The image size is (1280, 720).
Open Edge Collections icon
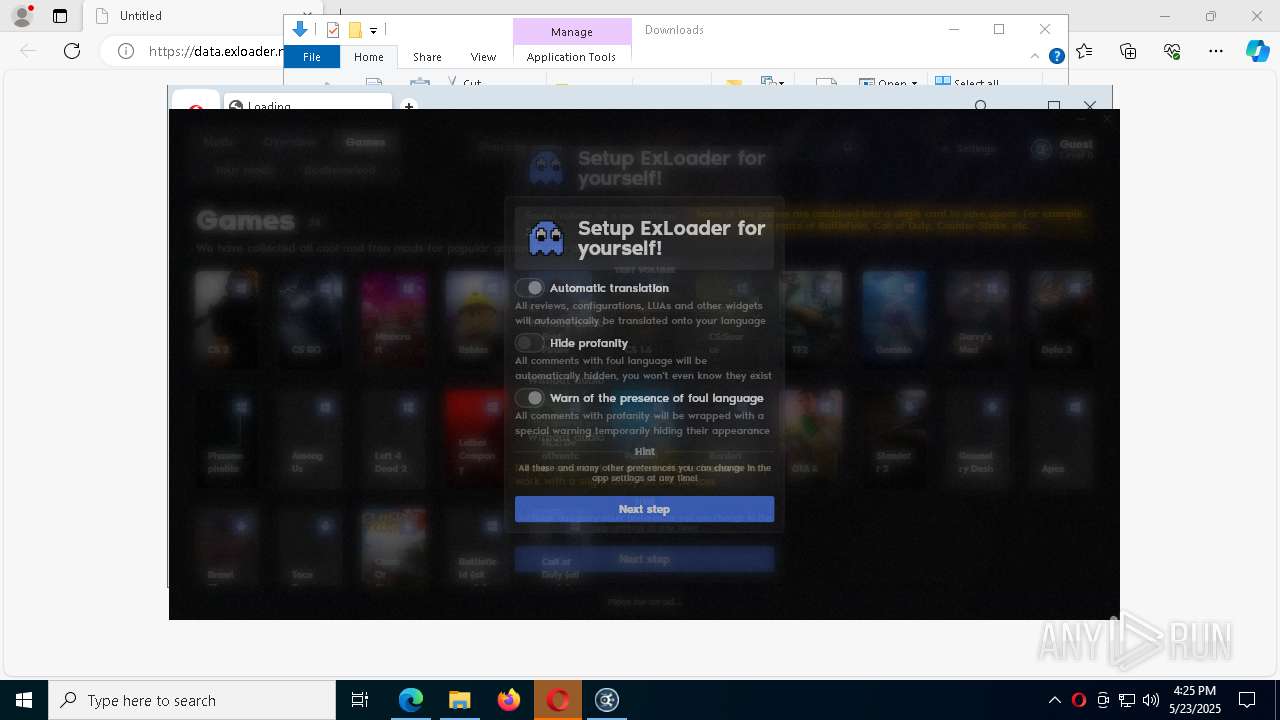pyautogui.click(x=1128, y=51)
